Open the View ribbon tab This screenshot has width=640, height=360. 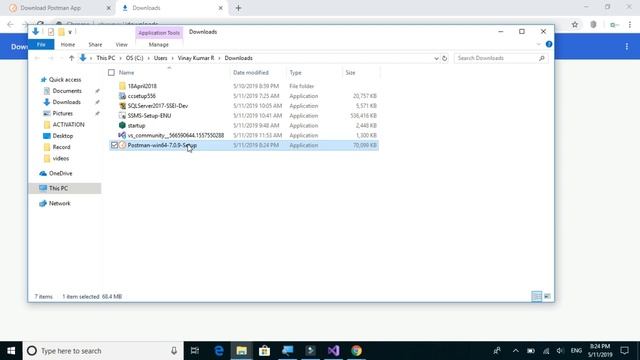[121, 44]
